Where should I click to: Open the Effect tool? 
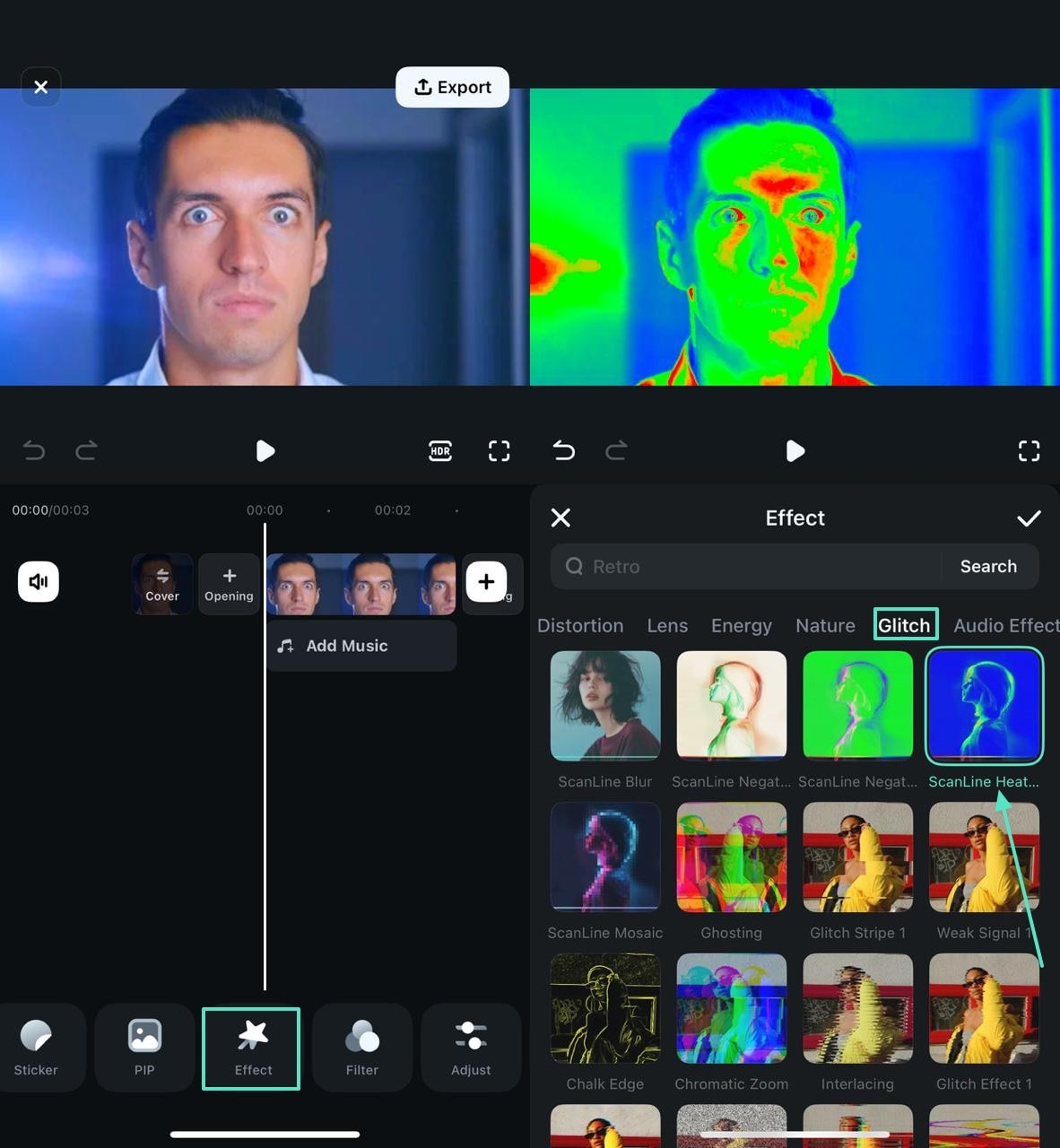point(252,1048)
